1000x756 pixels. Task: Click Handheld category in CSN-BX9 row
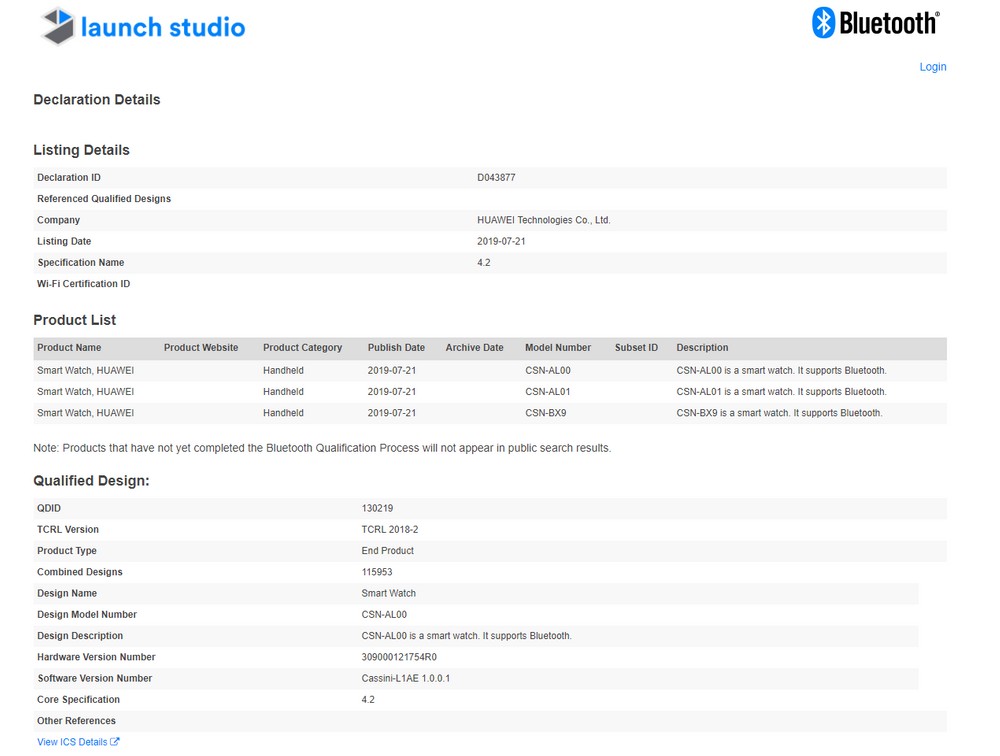[283, 413]
